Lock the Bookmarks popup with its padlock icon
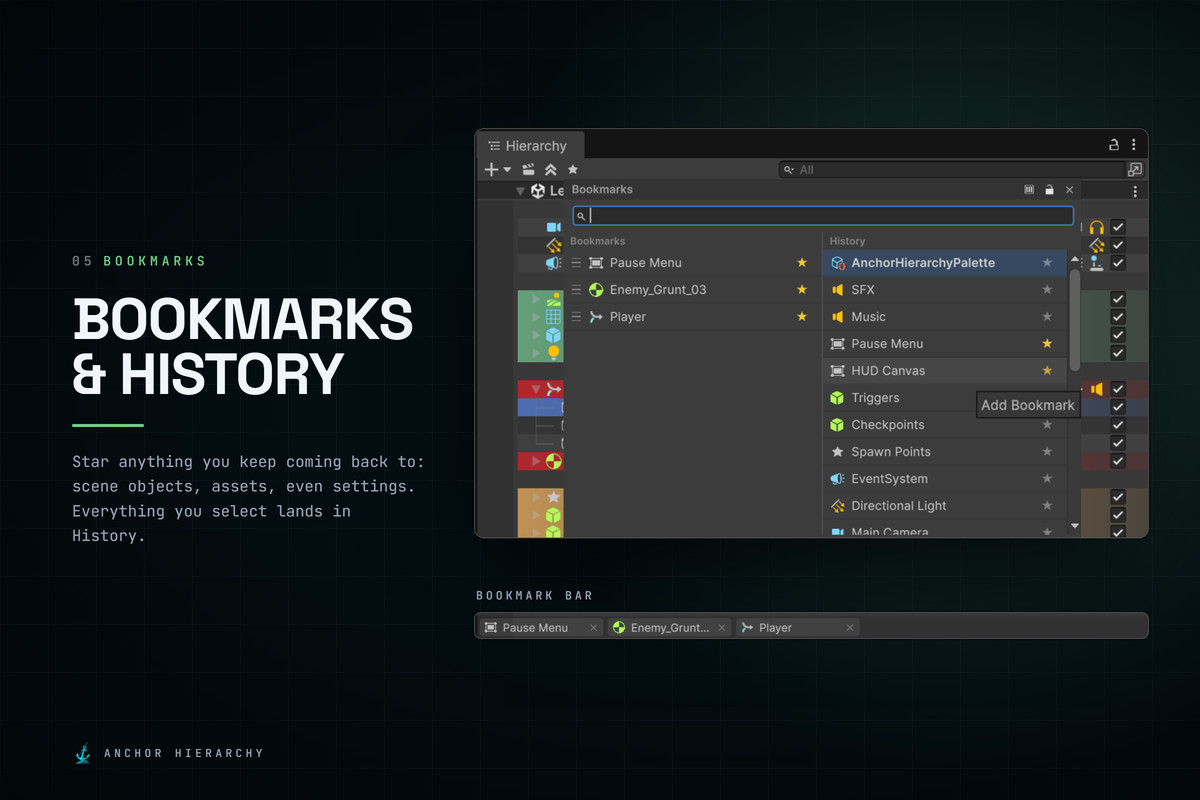The image size is (1200, 800). click(1049, 189)
